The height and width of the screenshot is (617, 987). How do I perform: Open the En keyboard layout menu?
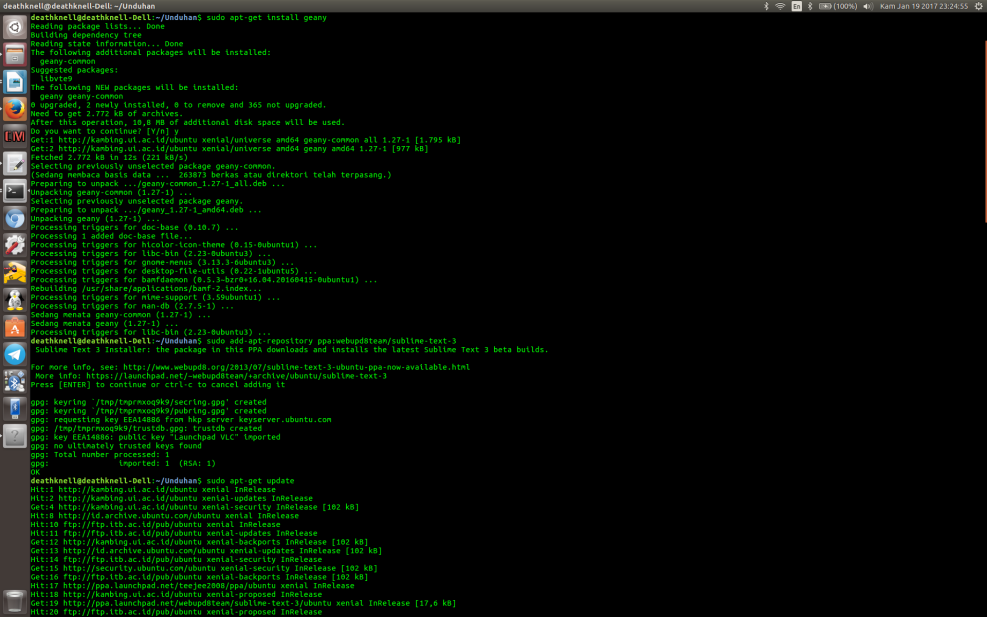pos(796,6)
